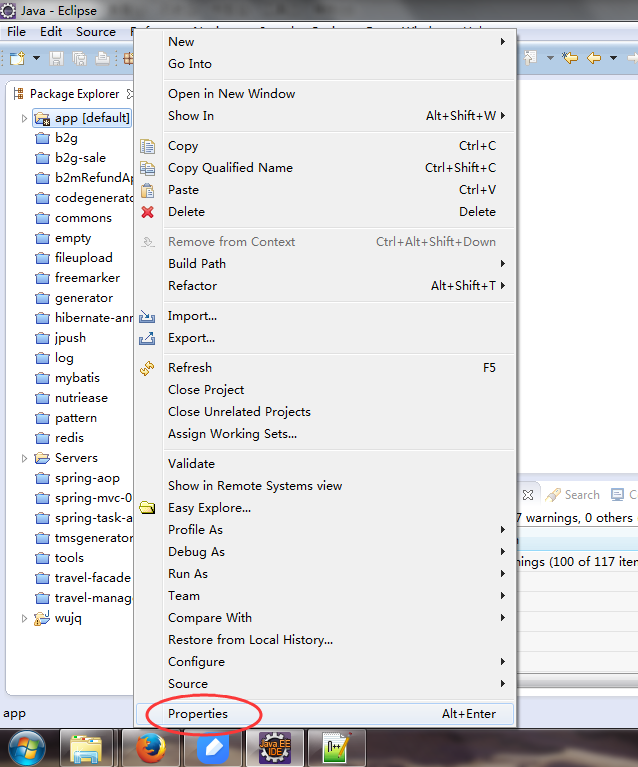Click the Windows Start button
The height and width of the screenshot is (767, 638).
27,748
